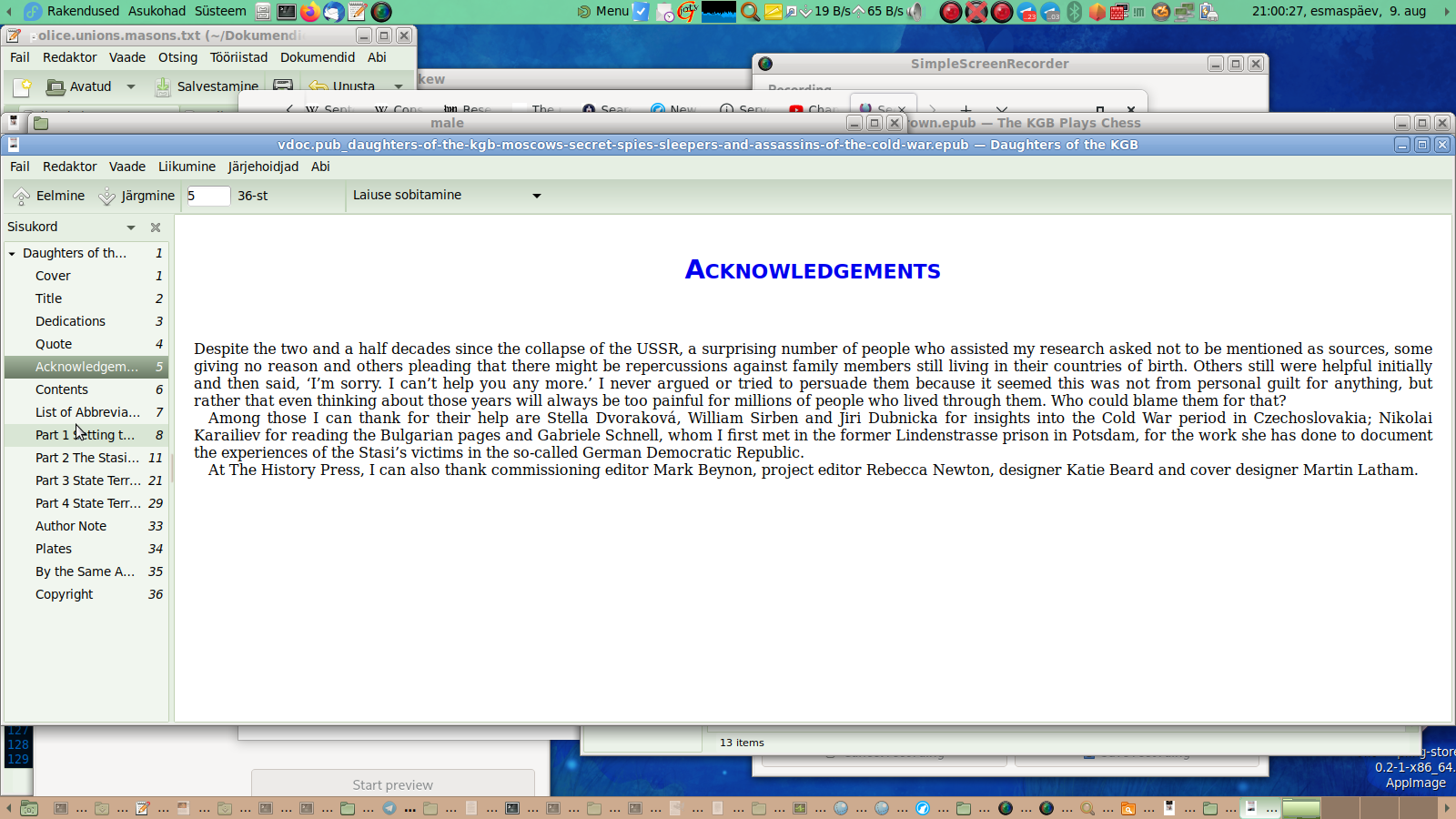1456x819 pixels.
Task: Open the Sisukord sidebar selector dropdown
Action: tap(131, 227)
